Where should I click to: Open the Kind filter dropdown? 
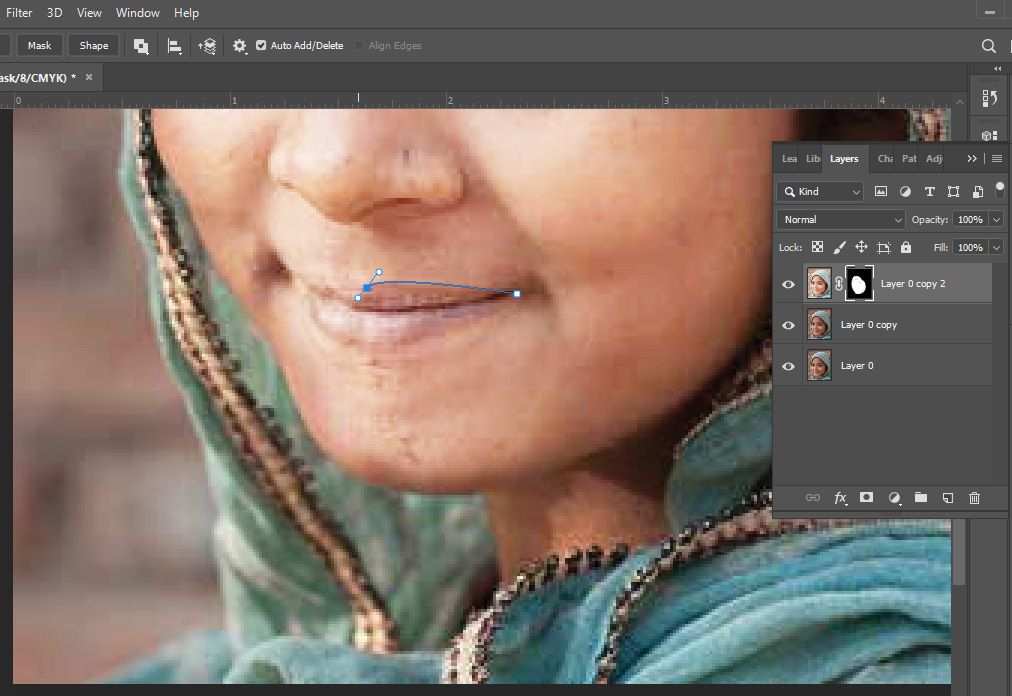point(821,191)
